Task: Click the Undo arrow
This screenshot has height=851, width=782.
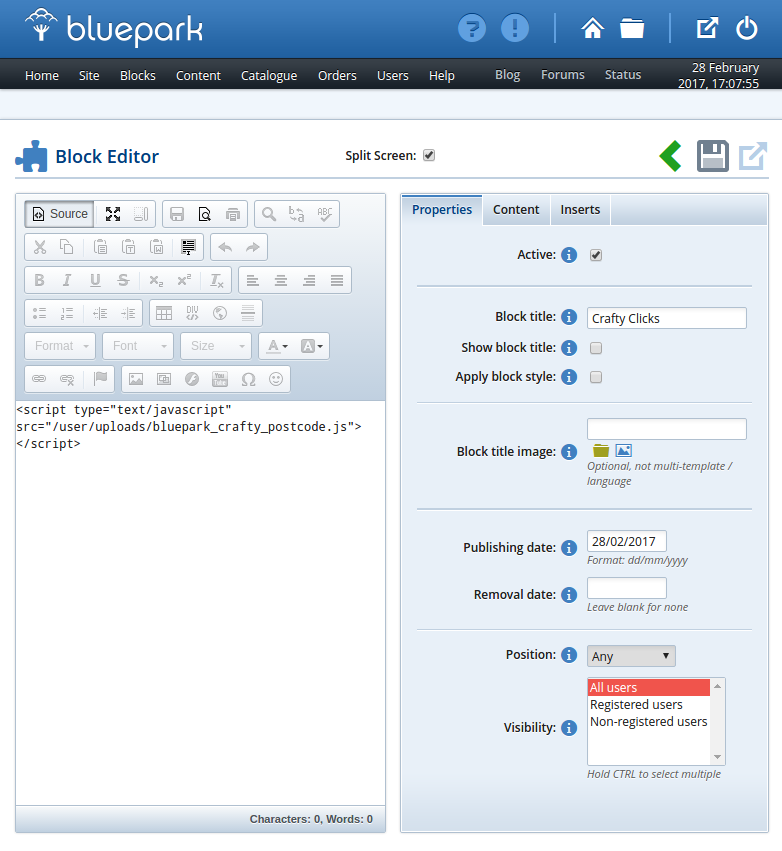Action: (225, 247)
